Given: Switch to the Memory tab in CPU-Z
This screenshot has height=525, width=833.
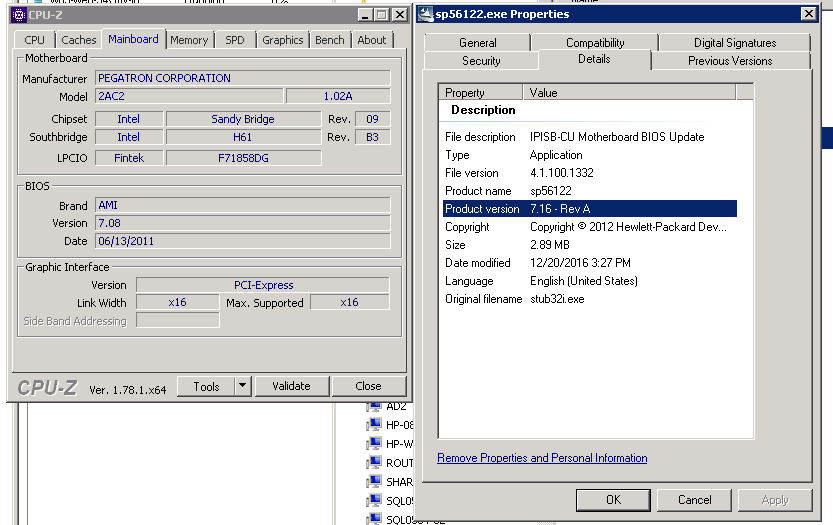Looking at the screenshot, I should [x=189, y=40].
